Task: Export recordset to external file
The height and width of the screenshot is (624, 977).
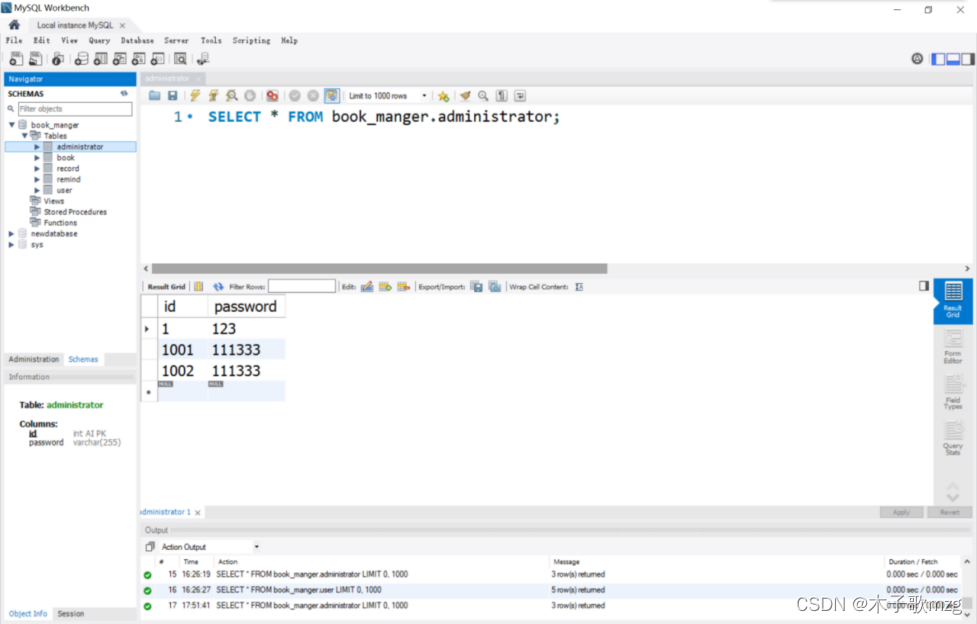Action: pos(477,287)
